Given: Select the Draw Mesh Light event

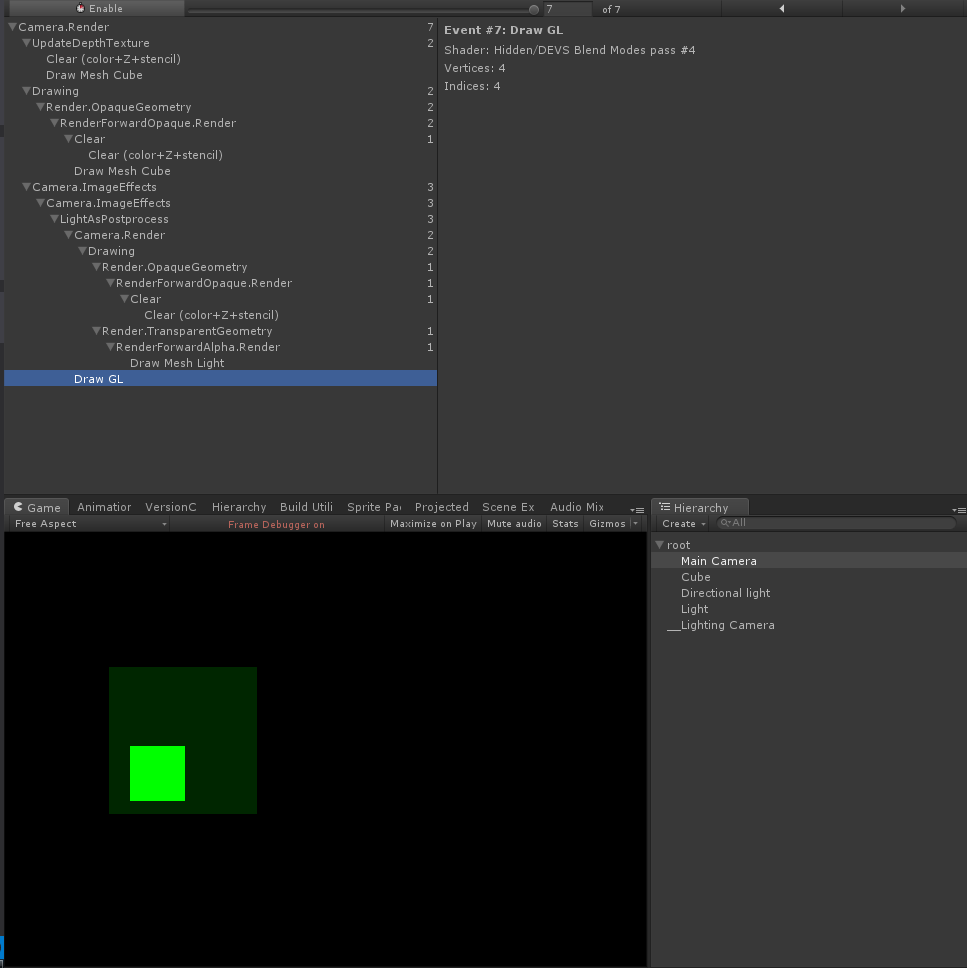Looking at the screenshot, I should coord(177,363).
